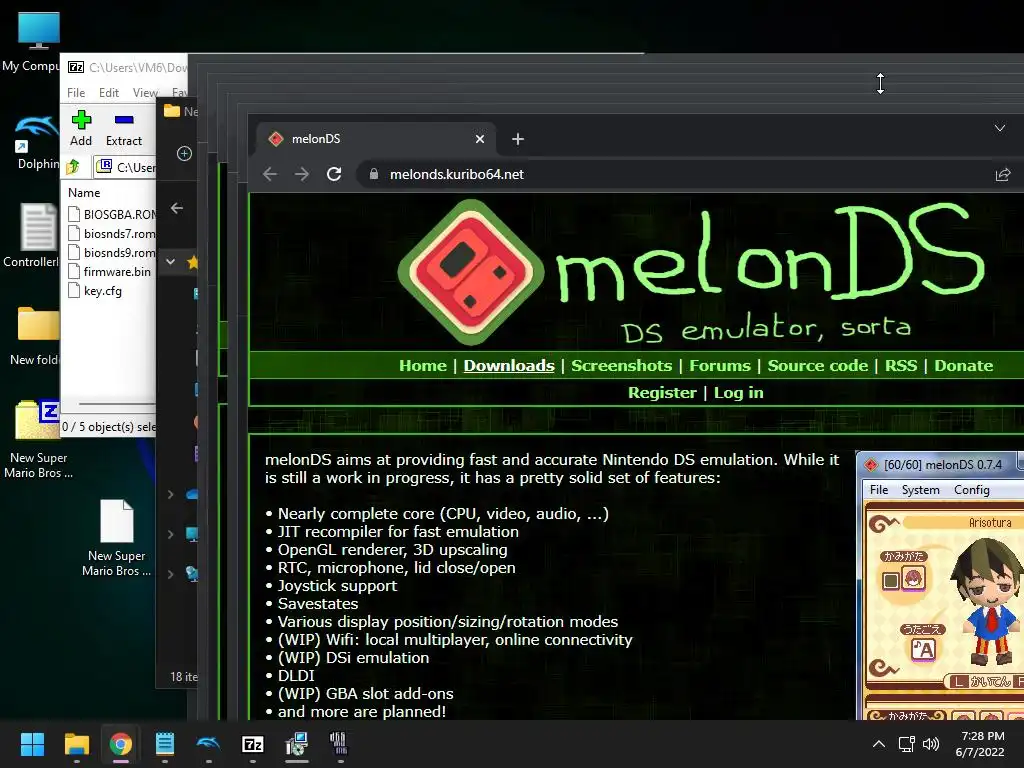Open 7-Zip from the taskbar
Screen dimensions: 1024x768
[253, 744]
